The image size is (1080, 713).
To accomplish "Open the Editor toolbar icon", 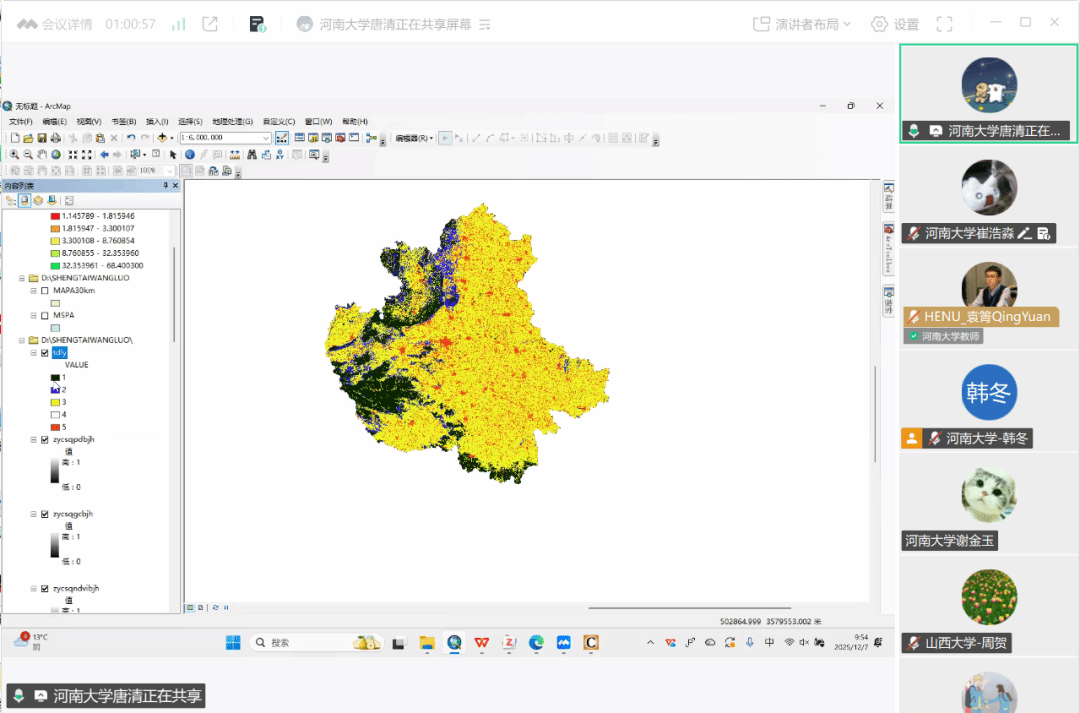I will (283, 138).
